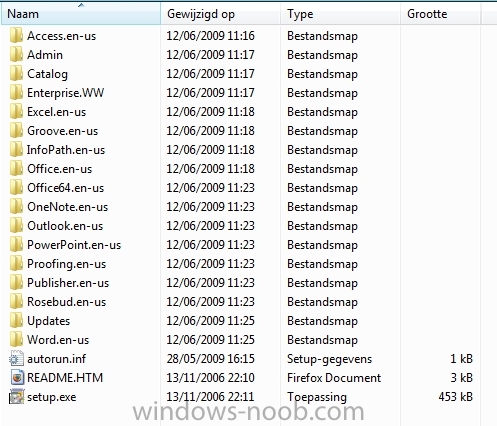Select the Outlook.en-us folder name
The image size is (497, 426).
click(65, 226)
